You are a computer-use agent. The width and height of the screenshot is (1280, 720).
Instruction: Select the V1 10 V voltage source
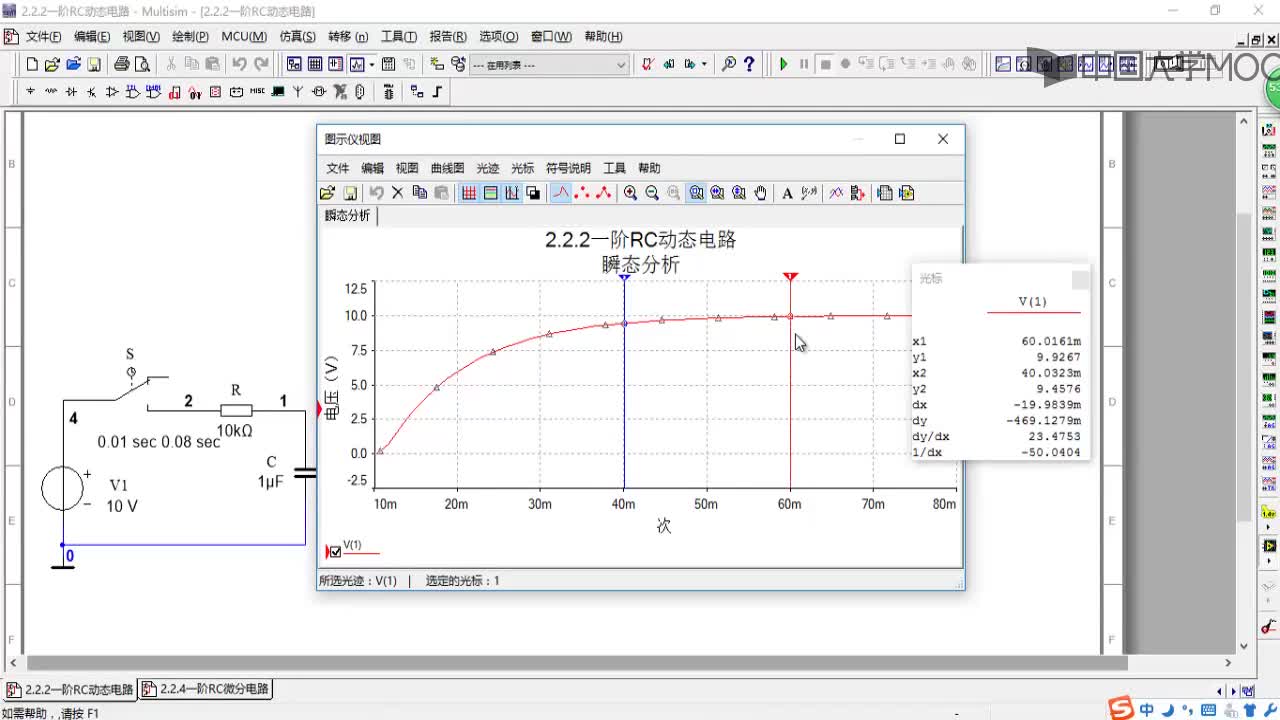pyautogui.click(x=63, y=490)
